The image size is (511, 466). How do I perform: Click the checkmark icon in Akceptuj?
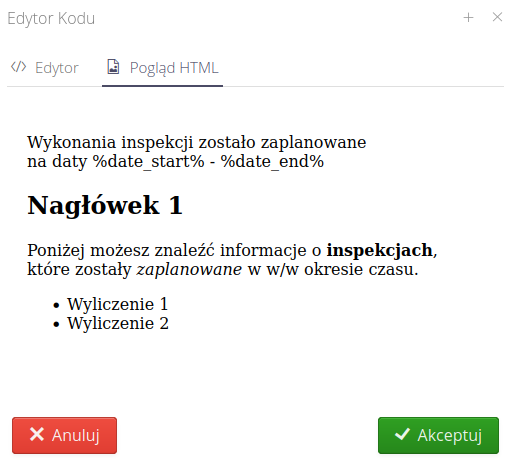pos(402,434)
